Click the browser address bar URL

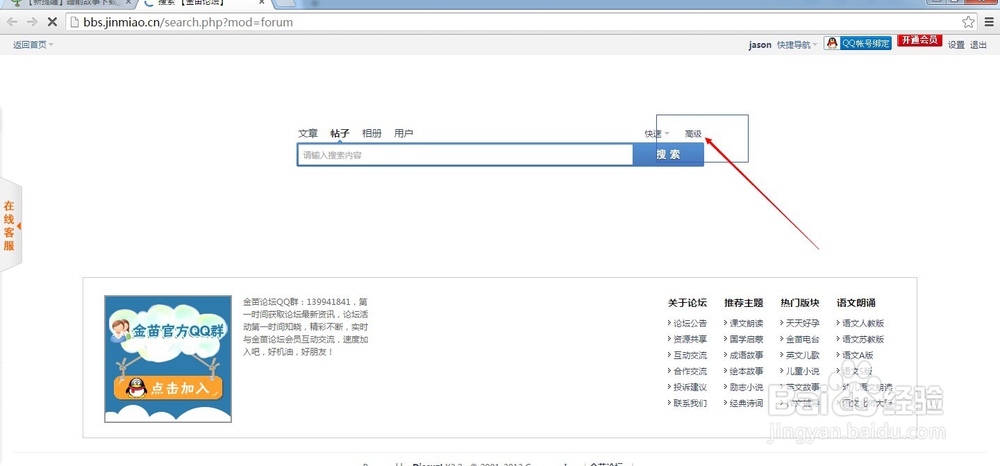(x=188, y=22)
